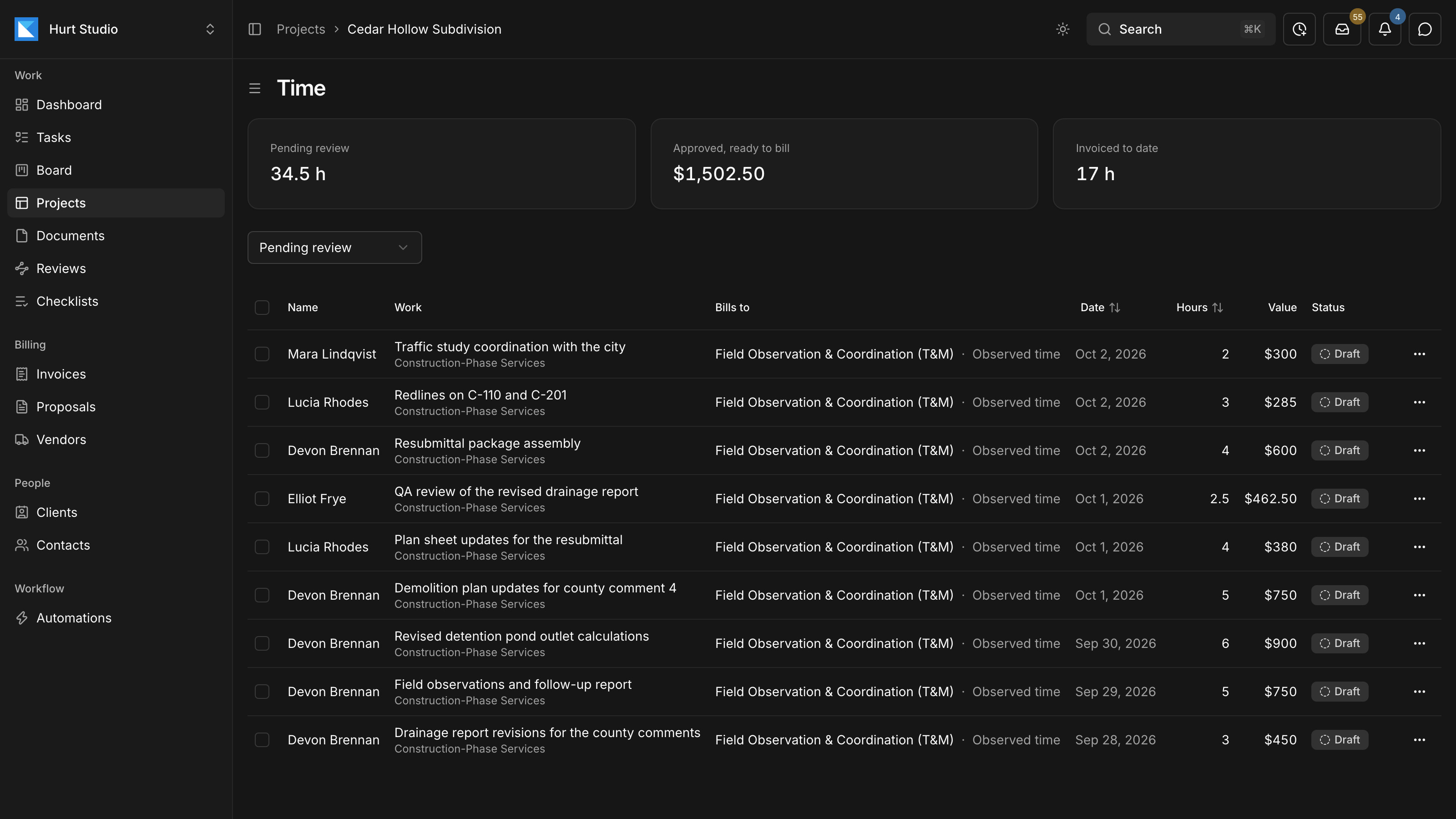Toggle the light/dark theme sun icon
The height and width of the screenshot is (819, 1456).
click(x=1062, y=30)
